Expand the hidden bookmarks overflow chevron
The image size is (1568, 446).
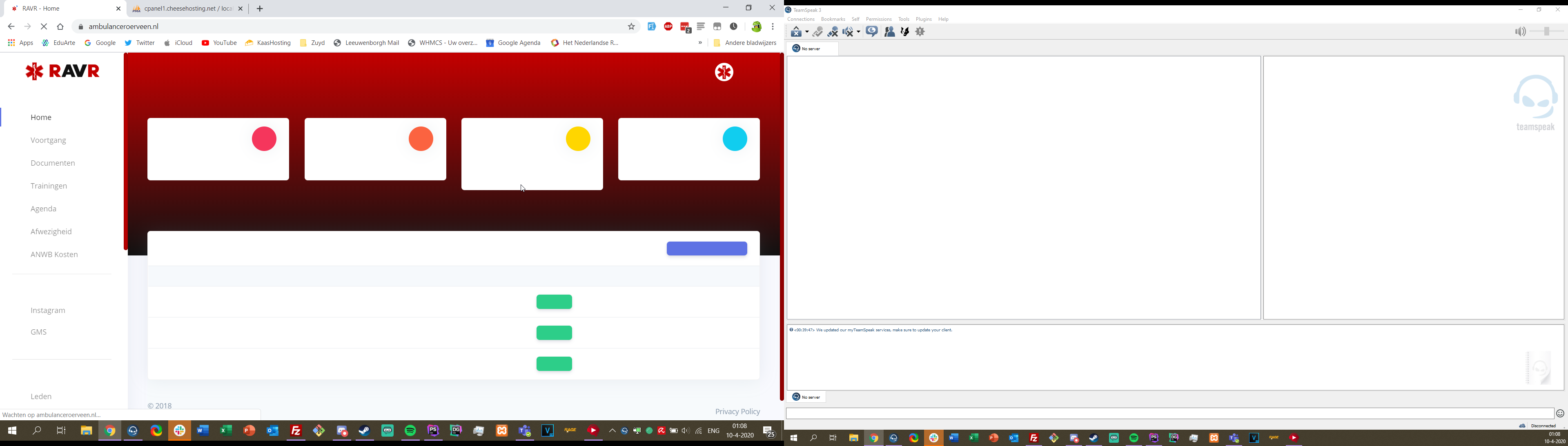700,43
